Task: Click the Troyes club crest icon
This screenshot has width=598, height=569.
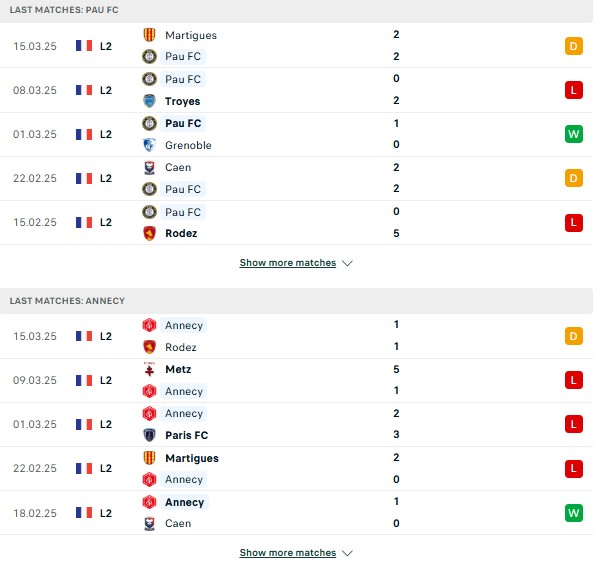Action: point(149,101)
